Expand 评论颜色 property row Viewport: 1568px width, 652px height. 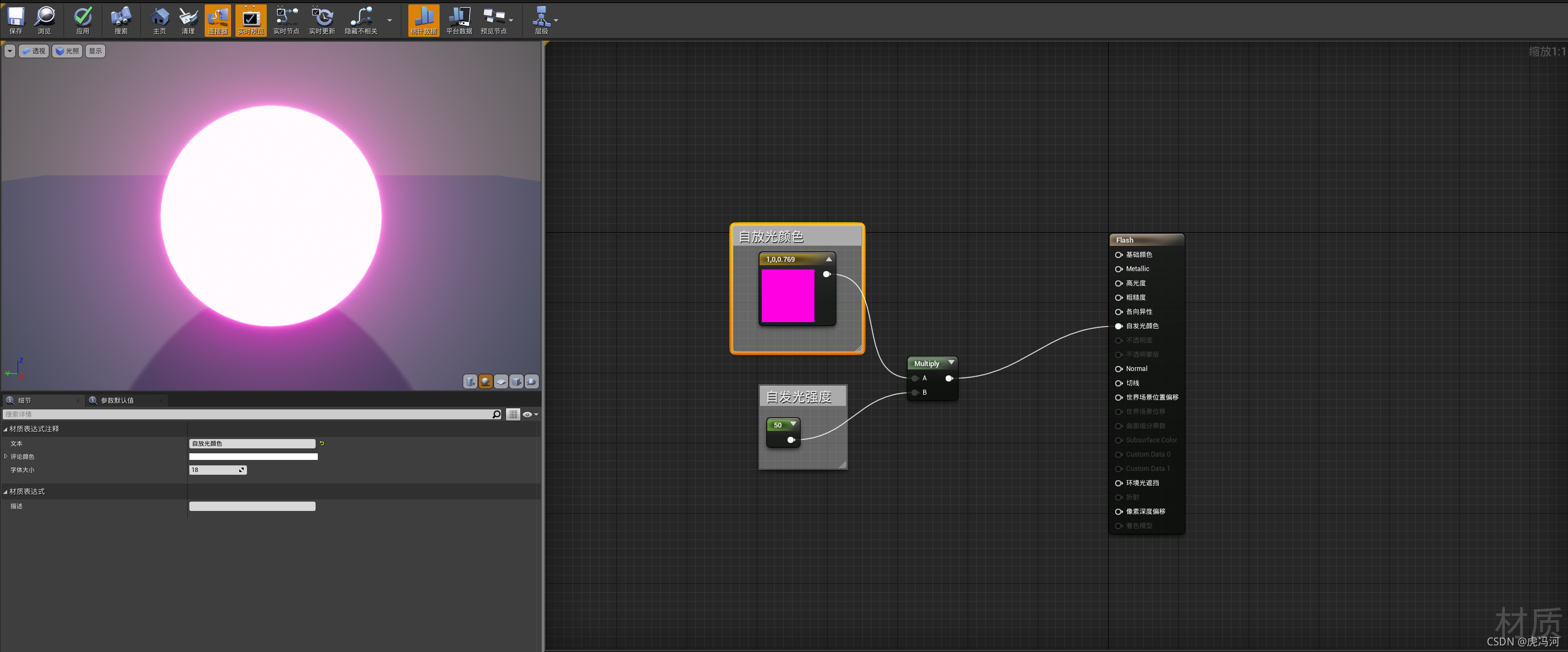click(6, 457)
